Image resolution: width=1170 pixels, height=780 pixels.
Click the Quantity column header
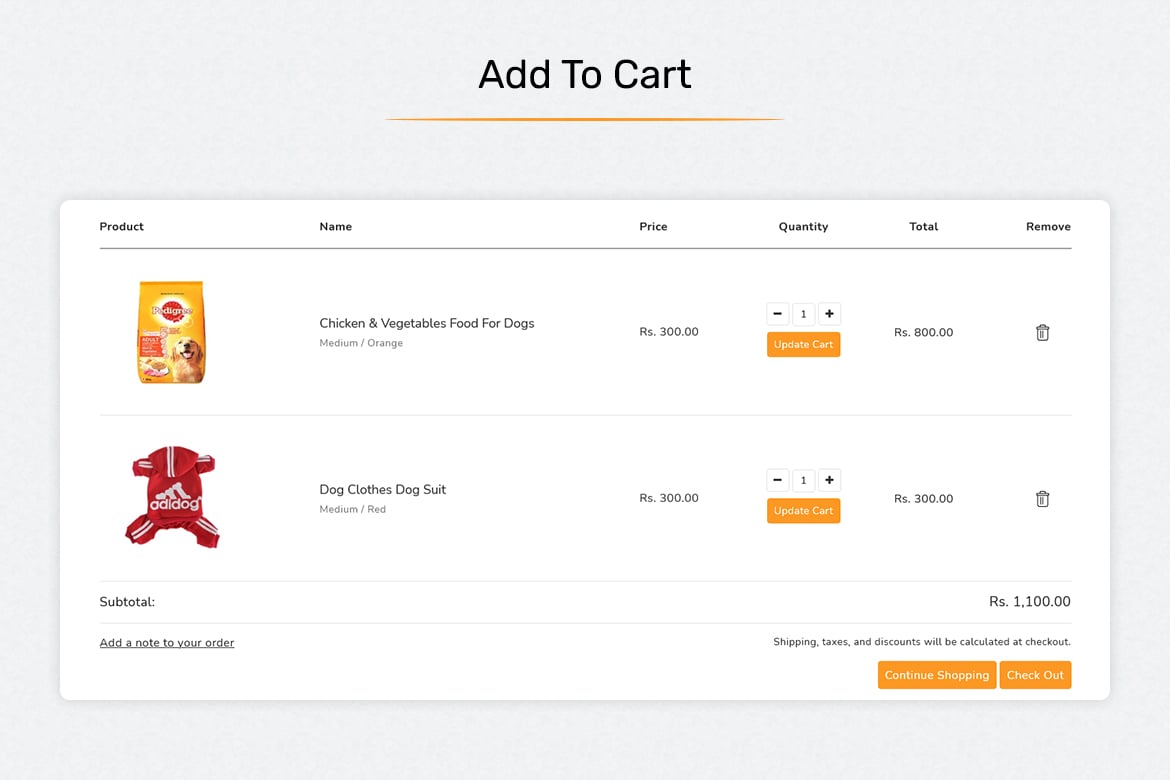click(804, 226)
